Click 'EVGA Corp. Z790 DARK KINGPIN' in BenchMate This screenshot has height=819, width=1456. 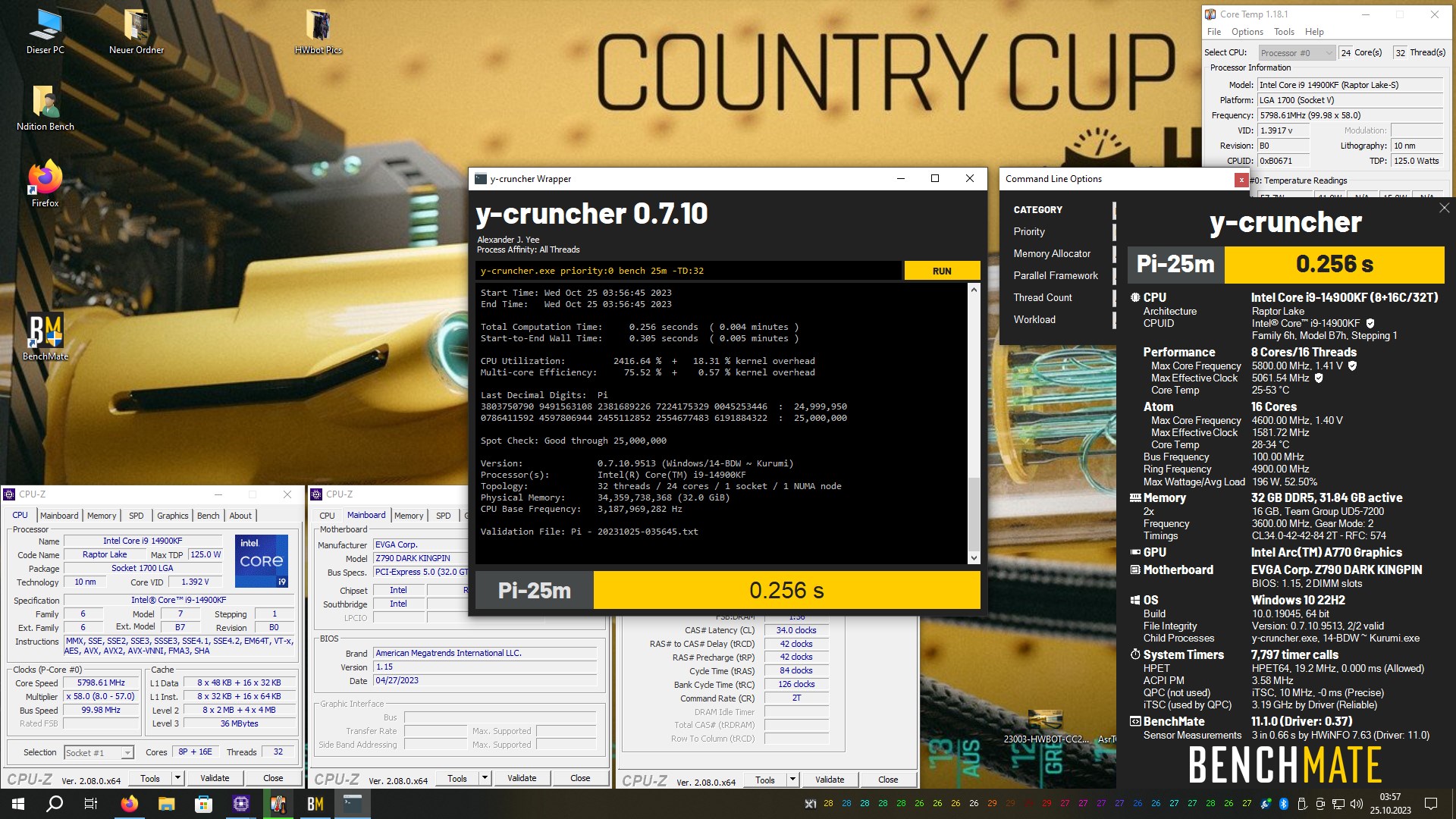pyautogui.click(x=1336, y=570)
